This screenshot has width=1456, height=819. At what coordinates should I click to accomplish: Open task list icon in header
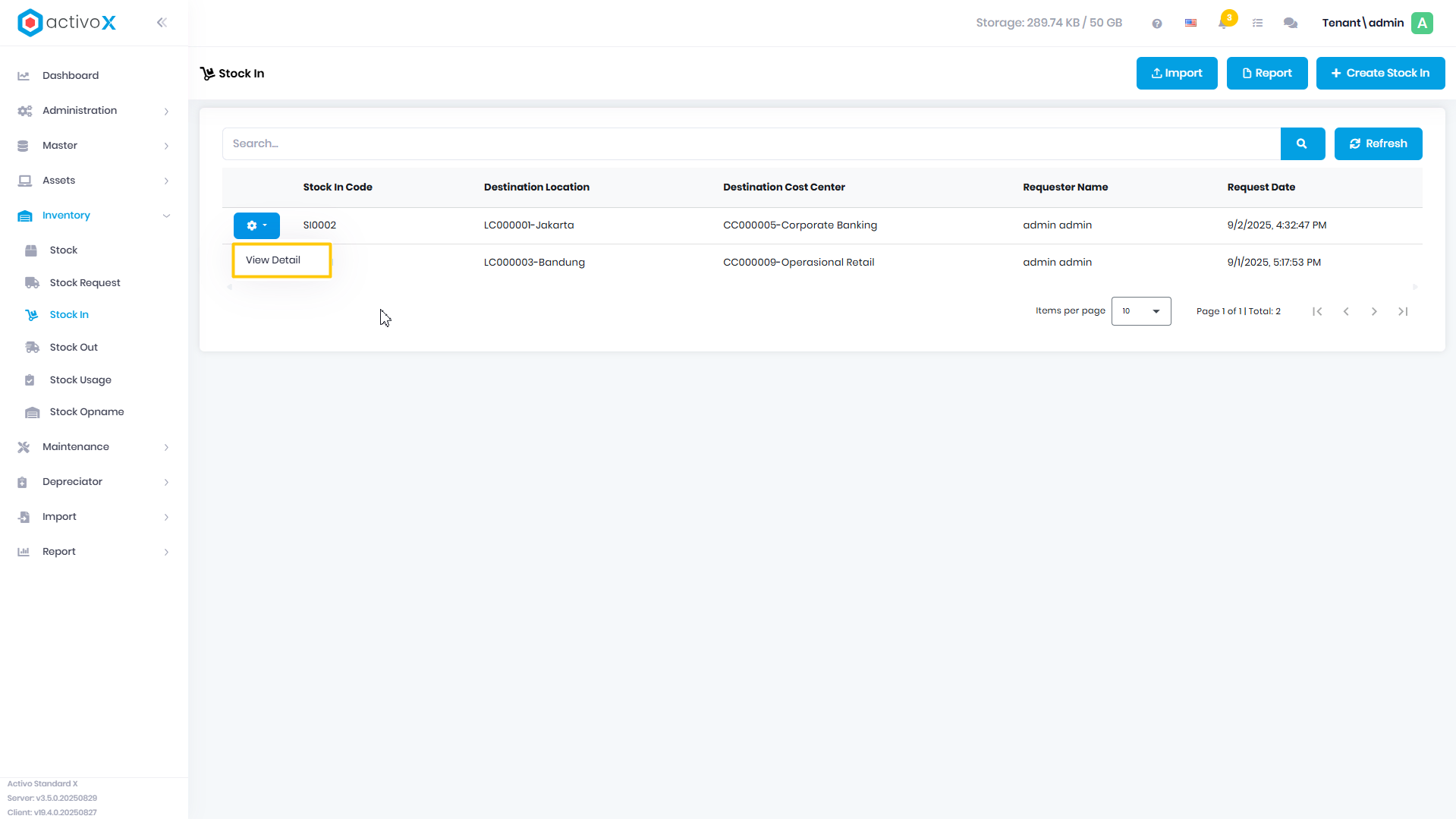tap(1257, 24)
